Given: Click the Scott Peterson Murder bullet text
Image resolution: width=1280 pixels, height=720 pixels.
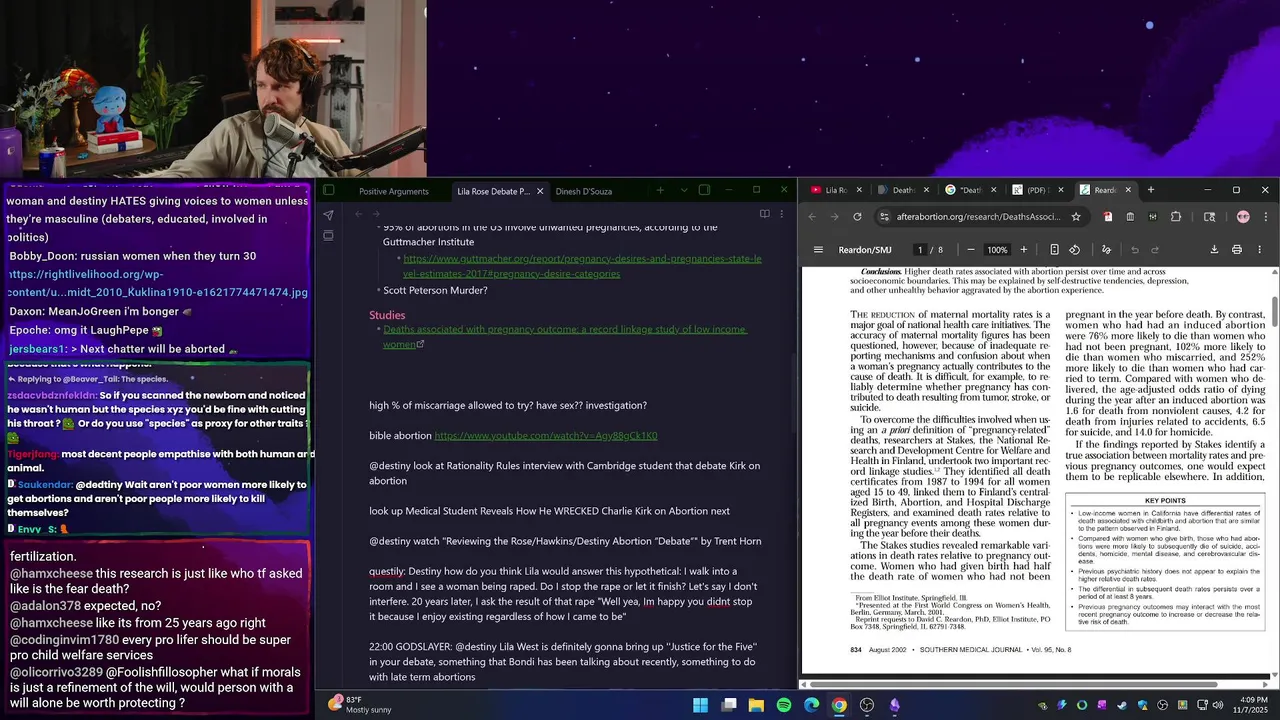Looking at the screenshot, I should tap(435, 290).
